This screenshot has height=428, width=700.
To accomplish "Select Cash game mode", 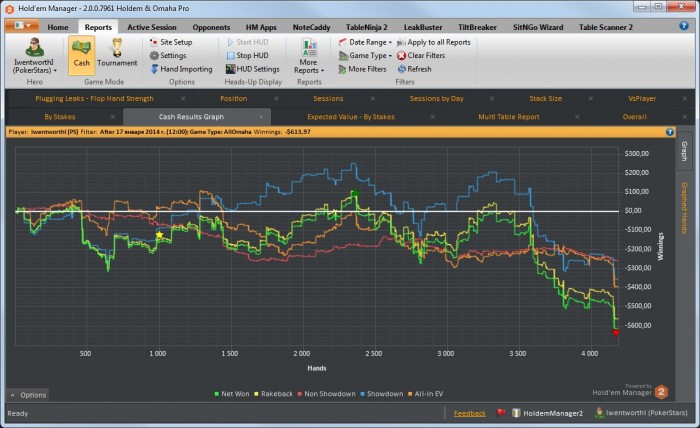I will click(x=81, y=54).
